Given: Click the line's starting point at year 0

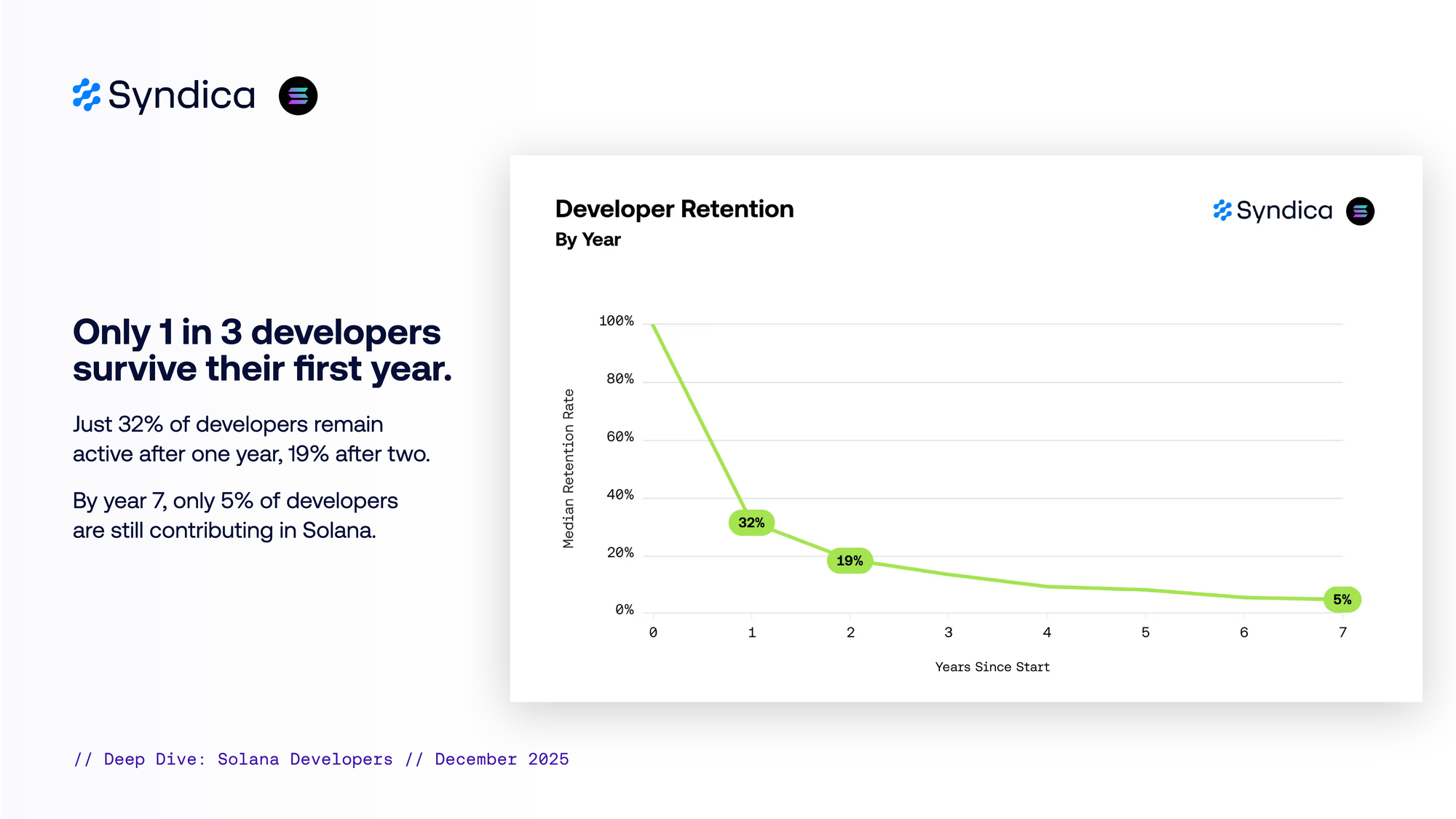Looking at the screenshot, I should [654, 325].
